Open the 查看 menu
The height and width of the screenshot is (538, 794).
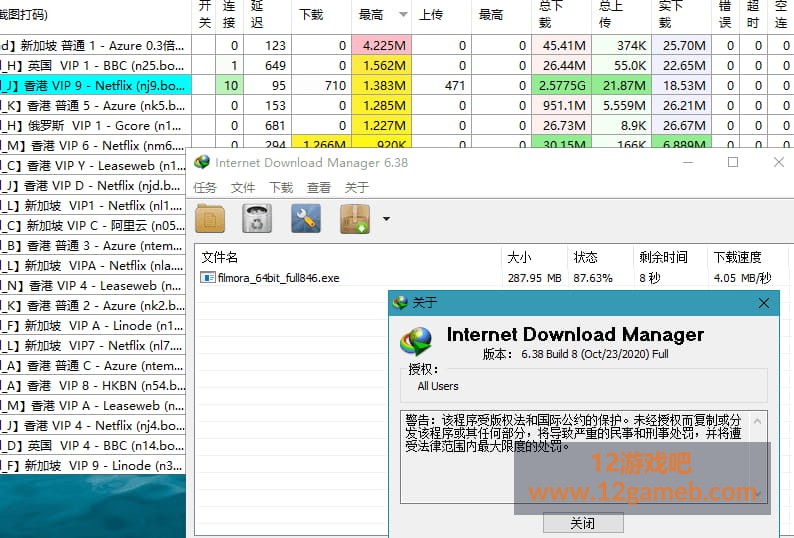click(319, 188)
